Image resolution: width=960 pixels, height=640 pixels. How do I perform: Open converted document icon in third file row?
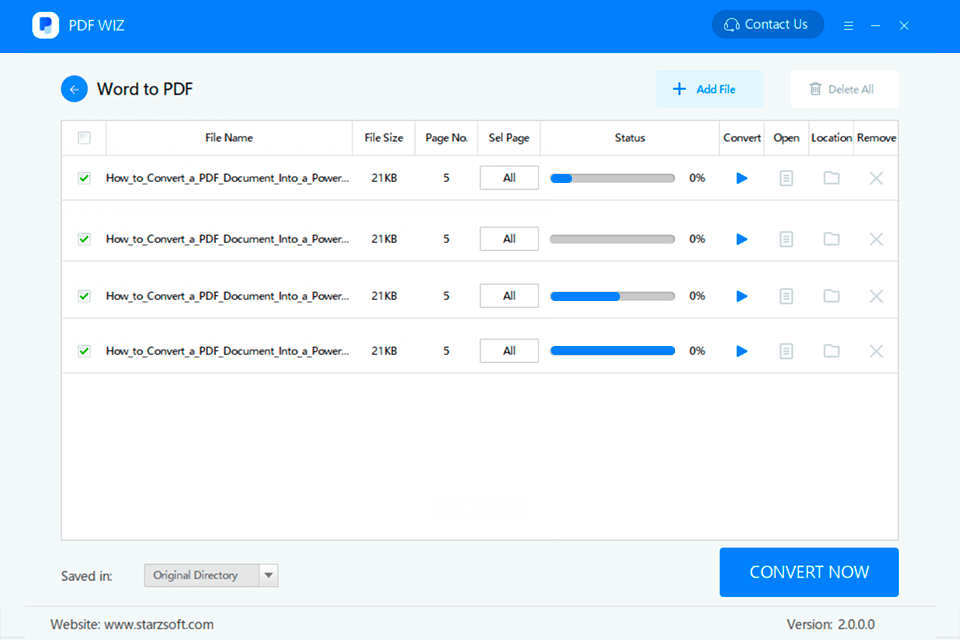click(x=786, y=296)
